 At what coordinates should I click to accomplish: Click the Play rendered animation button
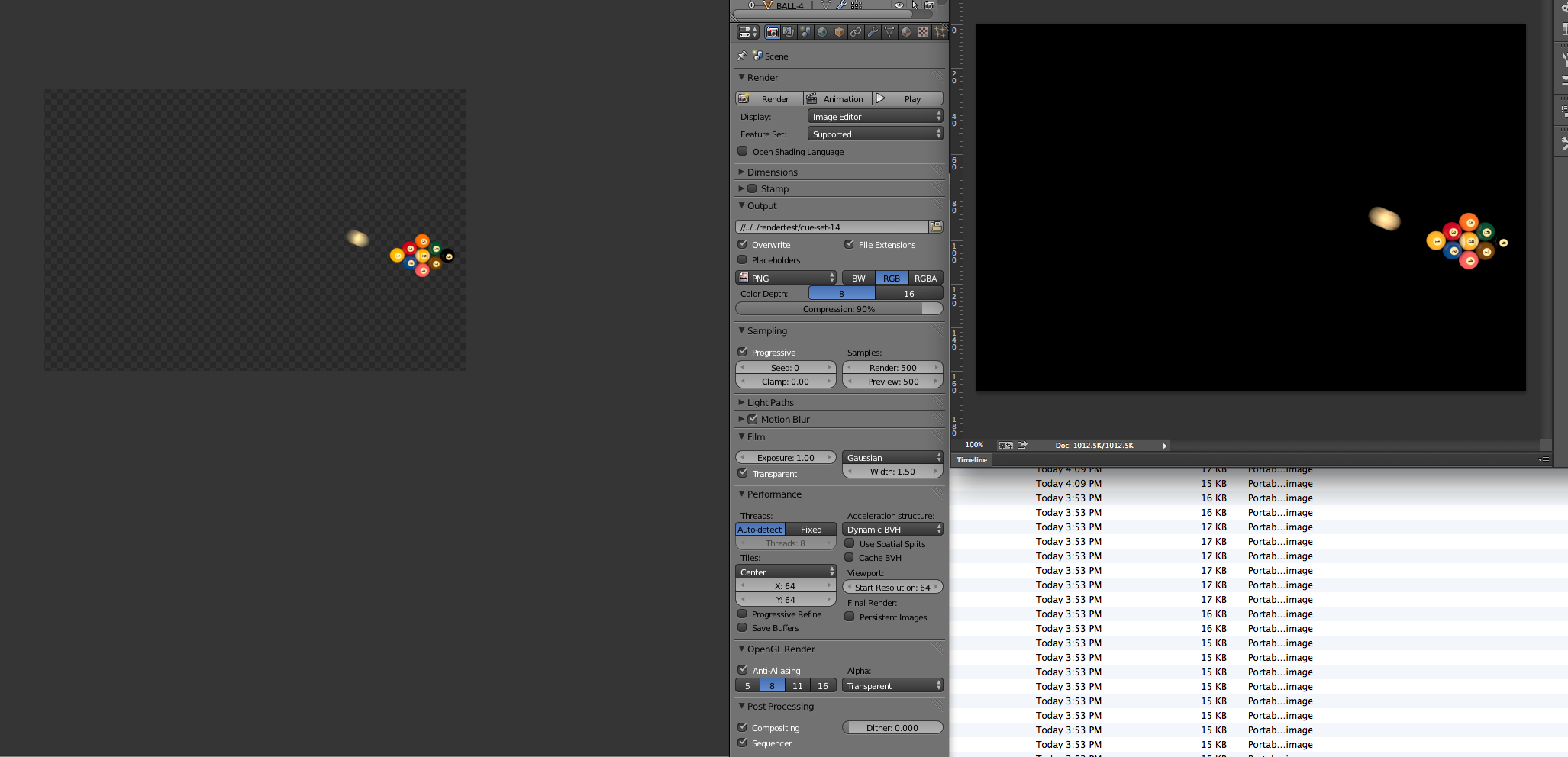908,98
